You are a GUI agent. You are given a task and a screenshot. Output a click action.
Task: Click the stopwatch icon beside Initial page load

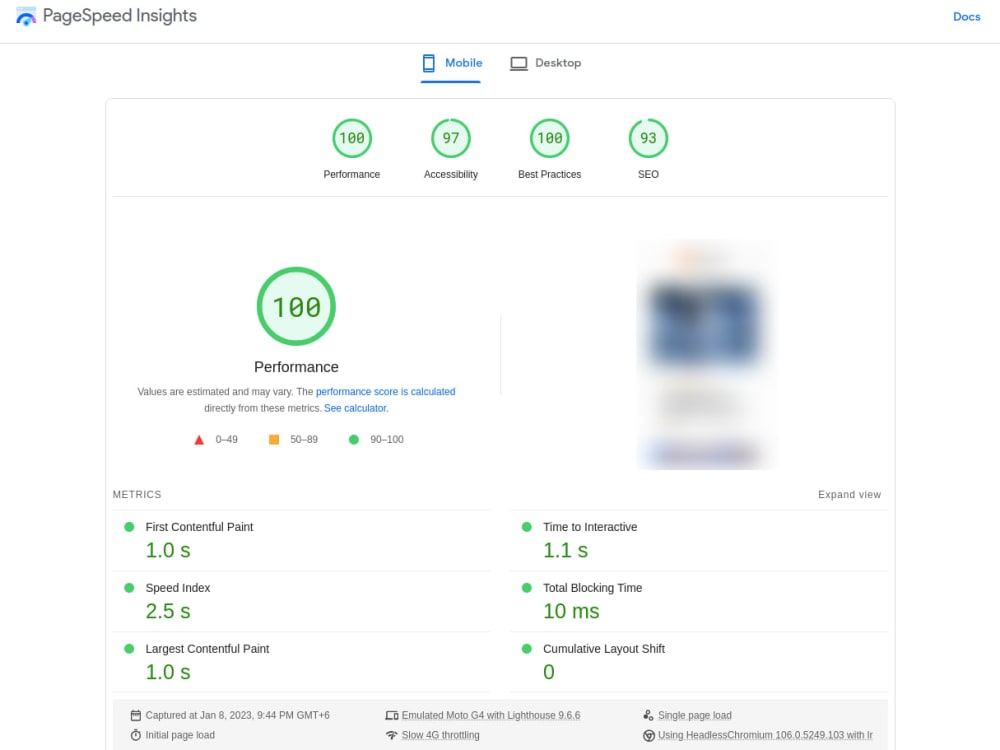pos(135,735)
